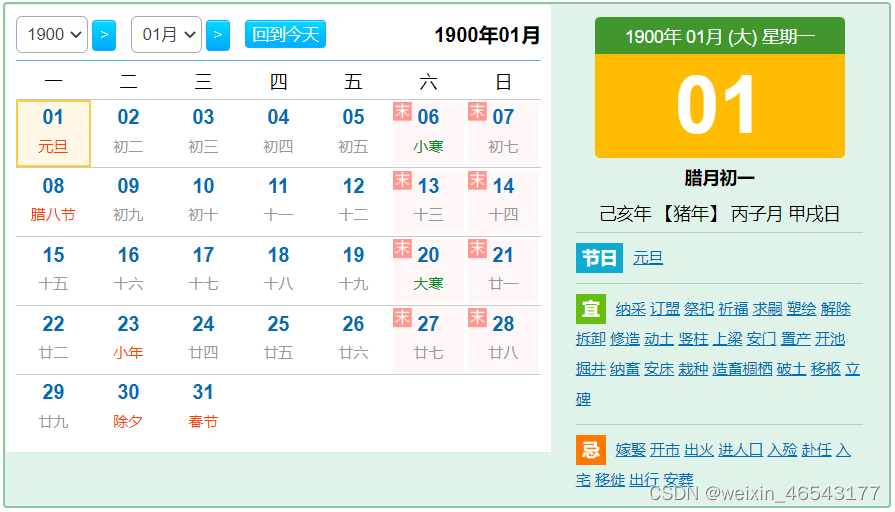This screenshot has width=895, height=512.
Task: Open the 开池 link
Action: click(x=830, y=339)
